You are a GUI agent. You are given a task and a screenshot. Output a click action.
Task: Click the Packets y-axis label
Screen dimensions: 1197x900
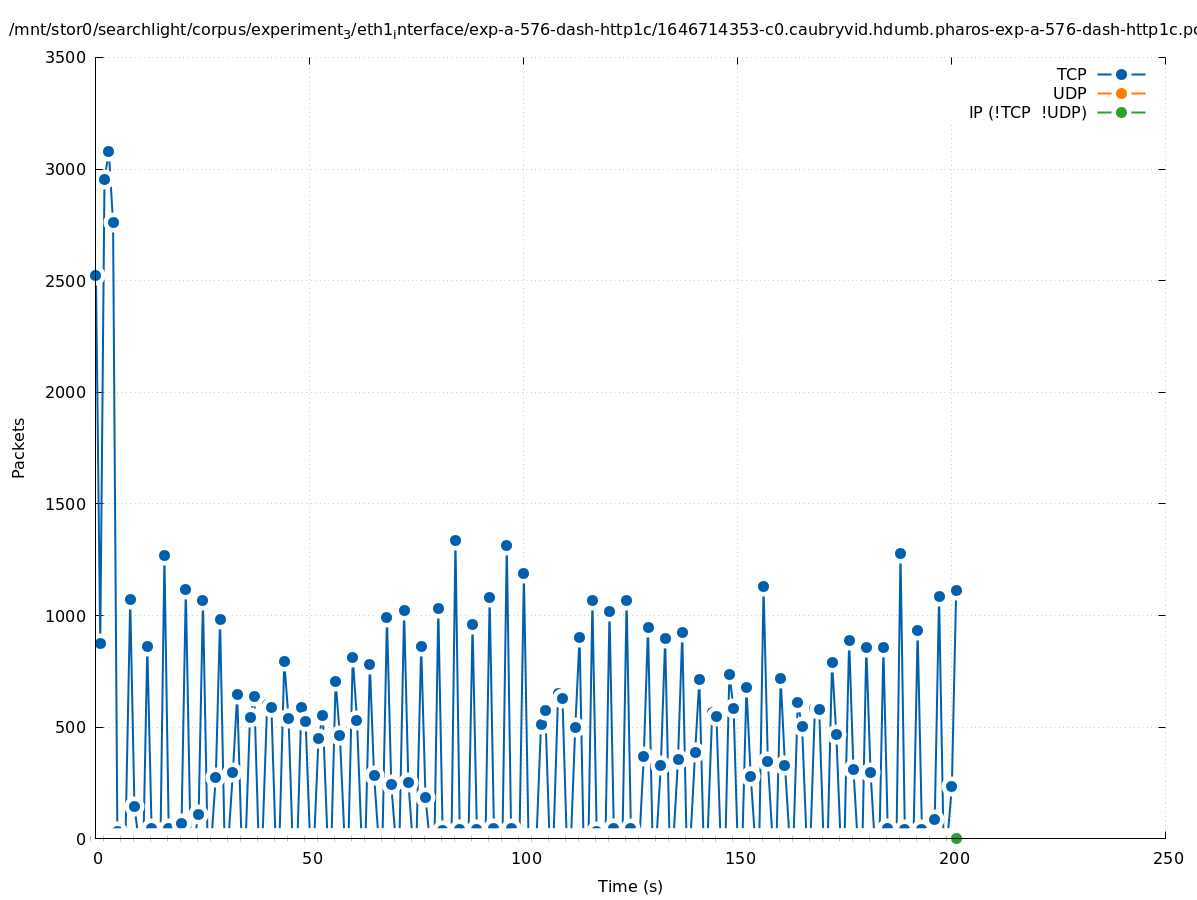pos(19,447)
